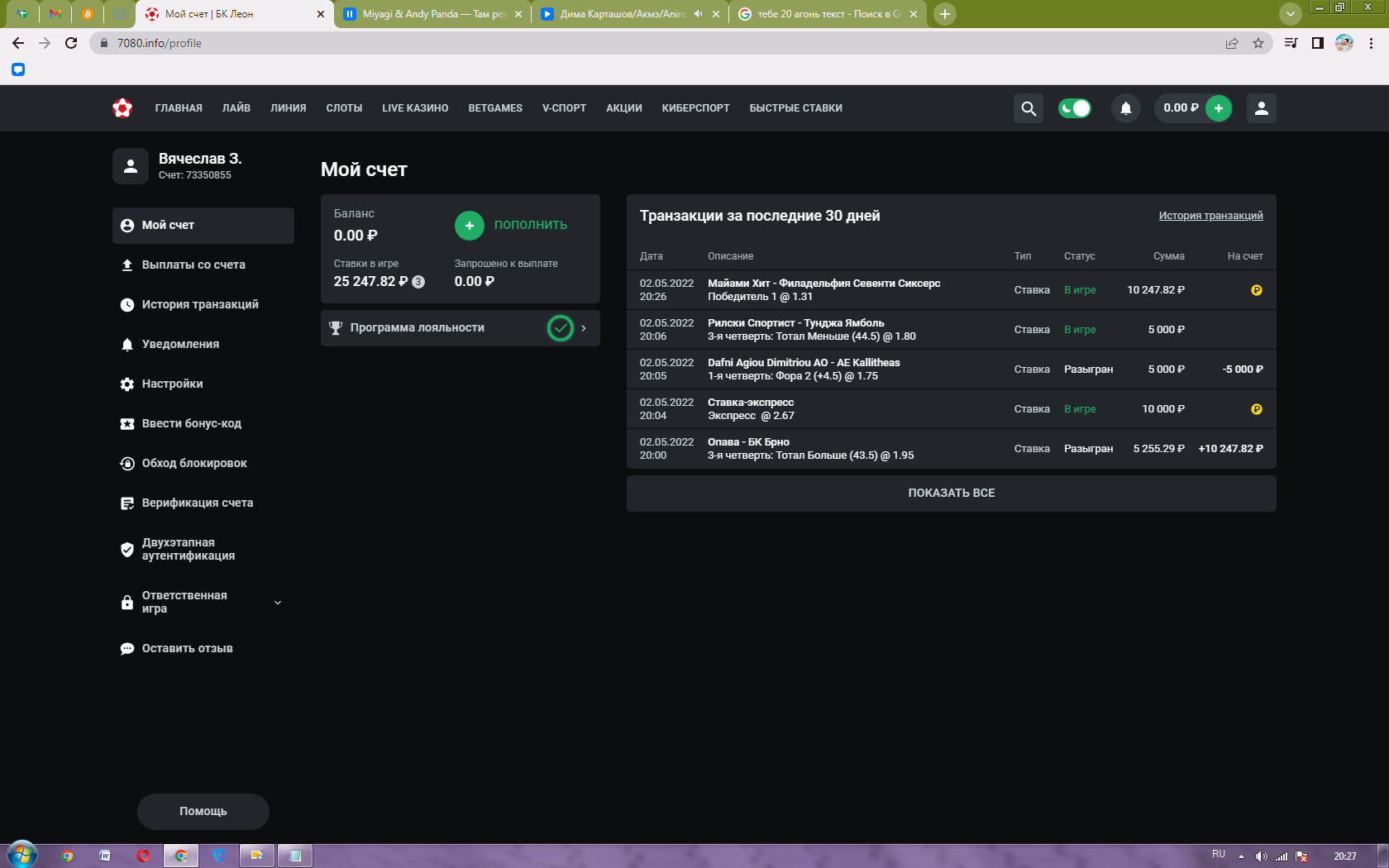Screen dimensions: 1389x868
Task: Open История транзакций sidebar item
Action: [x=203, y=305]
